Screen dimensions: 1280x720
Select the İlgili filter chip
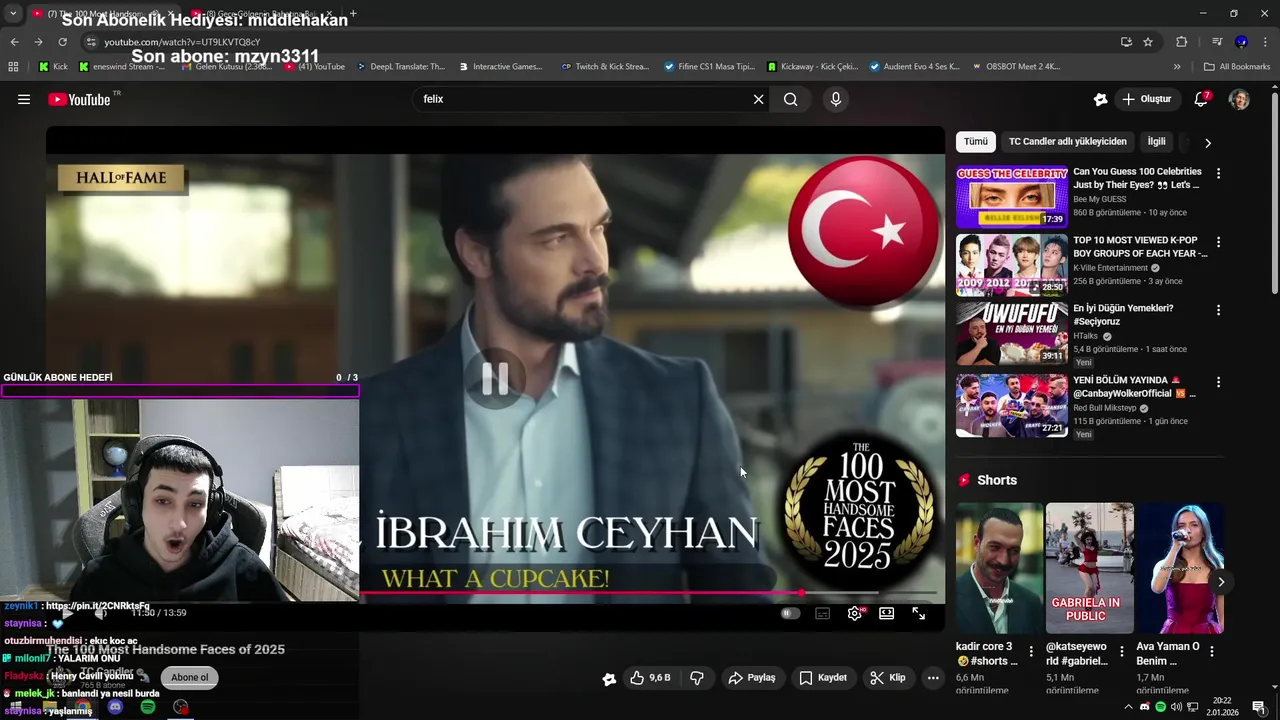click(1156, 142)
